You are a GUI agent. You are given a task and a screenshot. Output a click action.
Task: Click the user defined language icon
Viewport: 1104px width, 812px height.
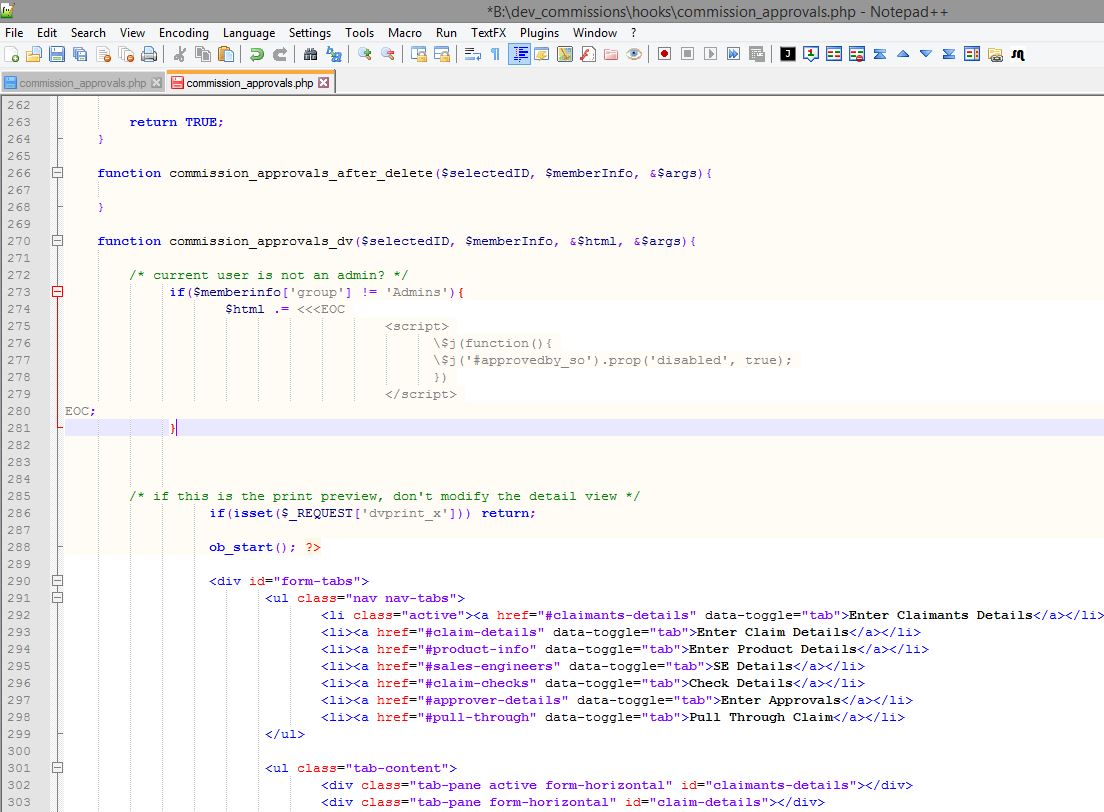pos(541,54)
